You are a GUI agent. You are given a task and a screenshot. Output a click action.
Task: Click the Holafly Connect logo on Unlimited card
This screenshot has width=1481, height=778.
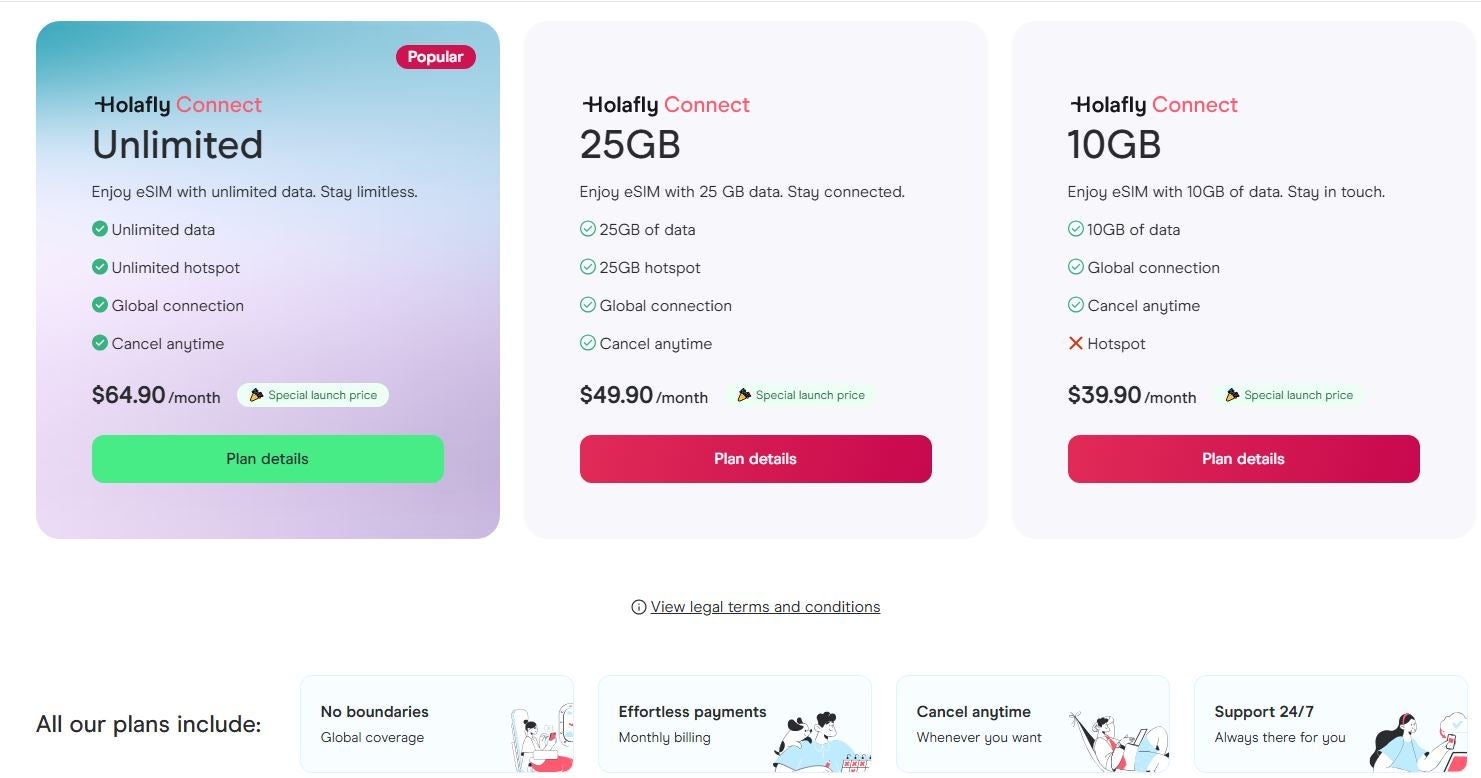[177, 105]
